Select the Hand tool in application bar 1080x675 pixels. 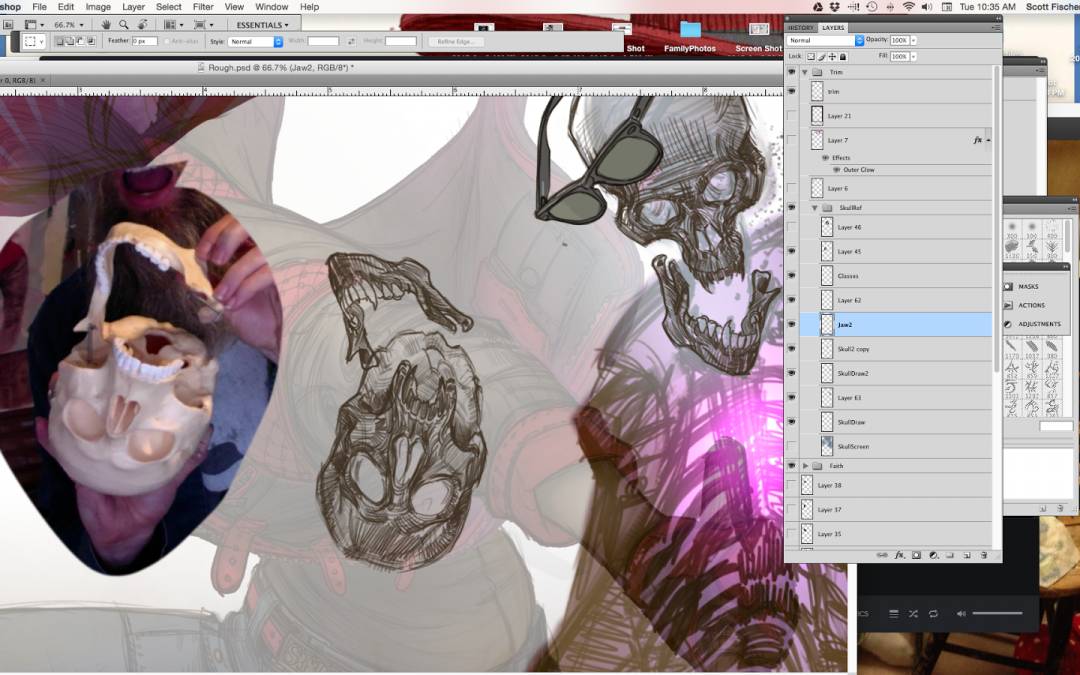[x=105, y=24]
